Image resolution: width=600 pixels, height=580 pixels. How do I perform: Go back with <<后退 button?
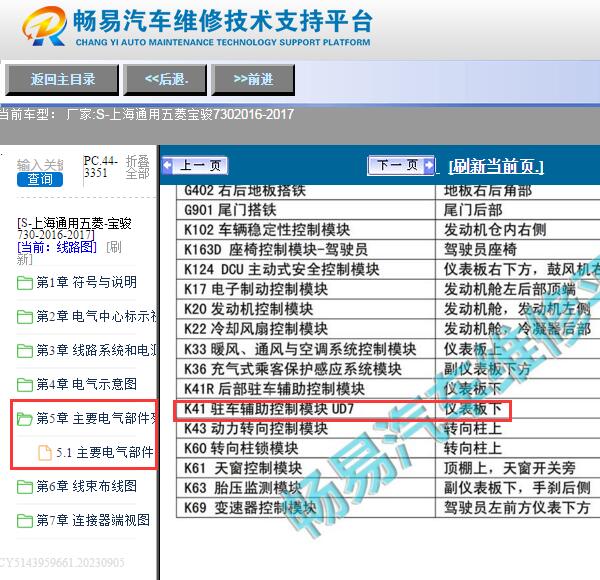[165, 80]
